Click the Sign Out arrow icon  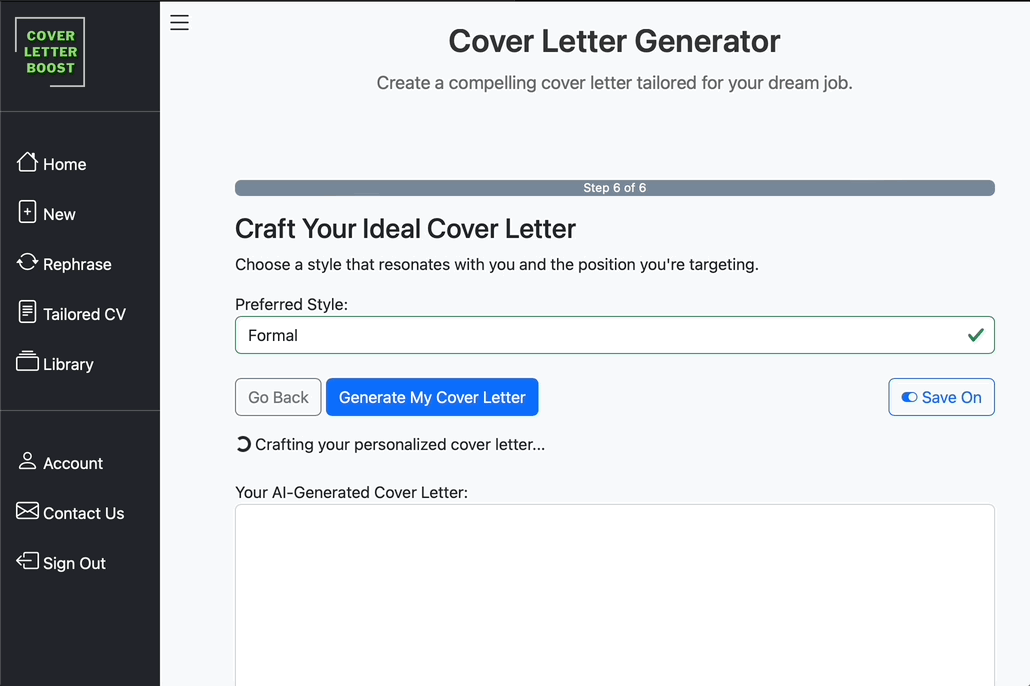click(x=27, y=560)
